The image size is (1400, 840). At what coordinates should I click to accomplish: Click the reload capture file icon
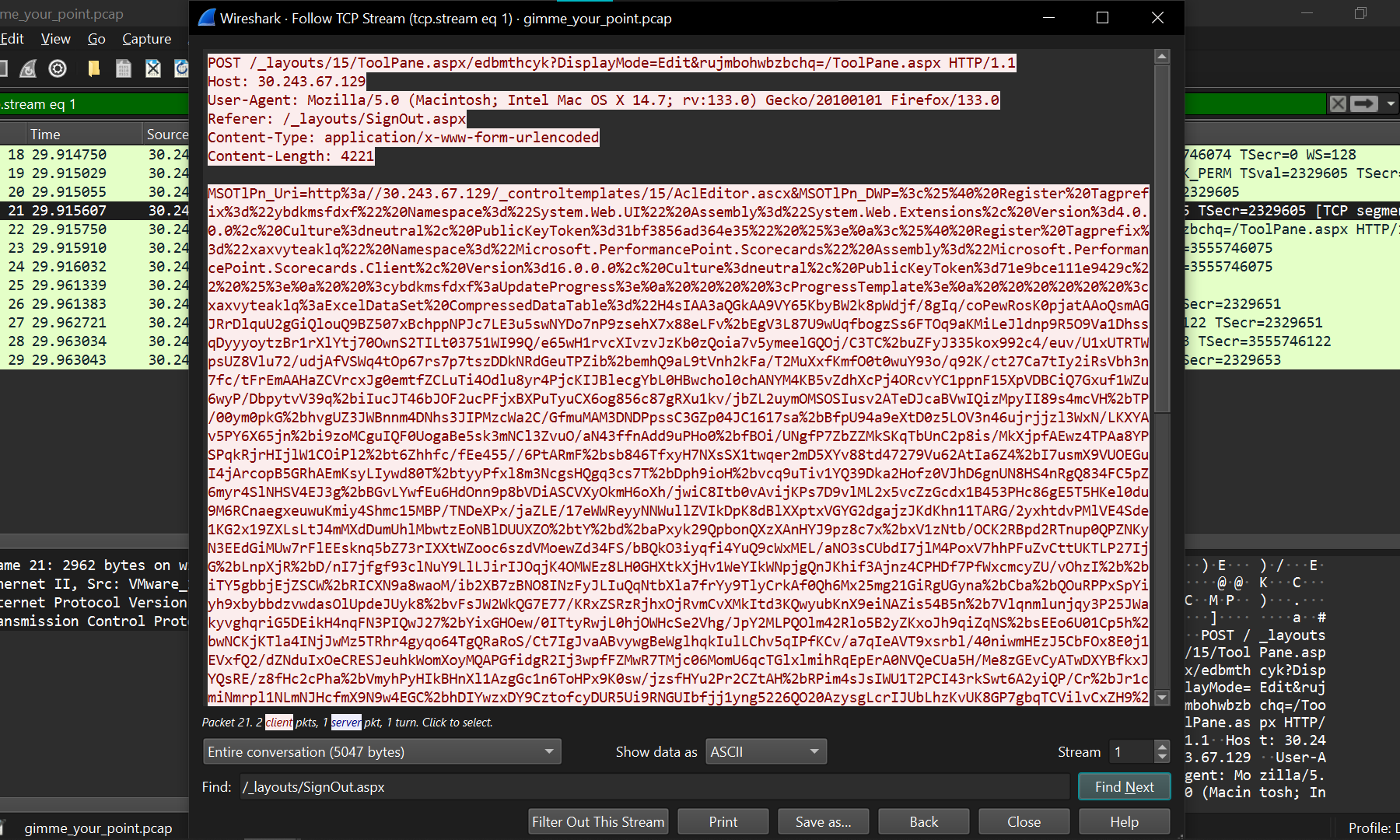click(x=182, y=68)
